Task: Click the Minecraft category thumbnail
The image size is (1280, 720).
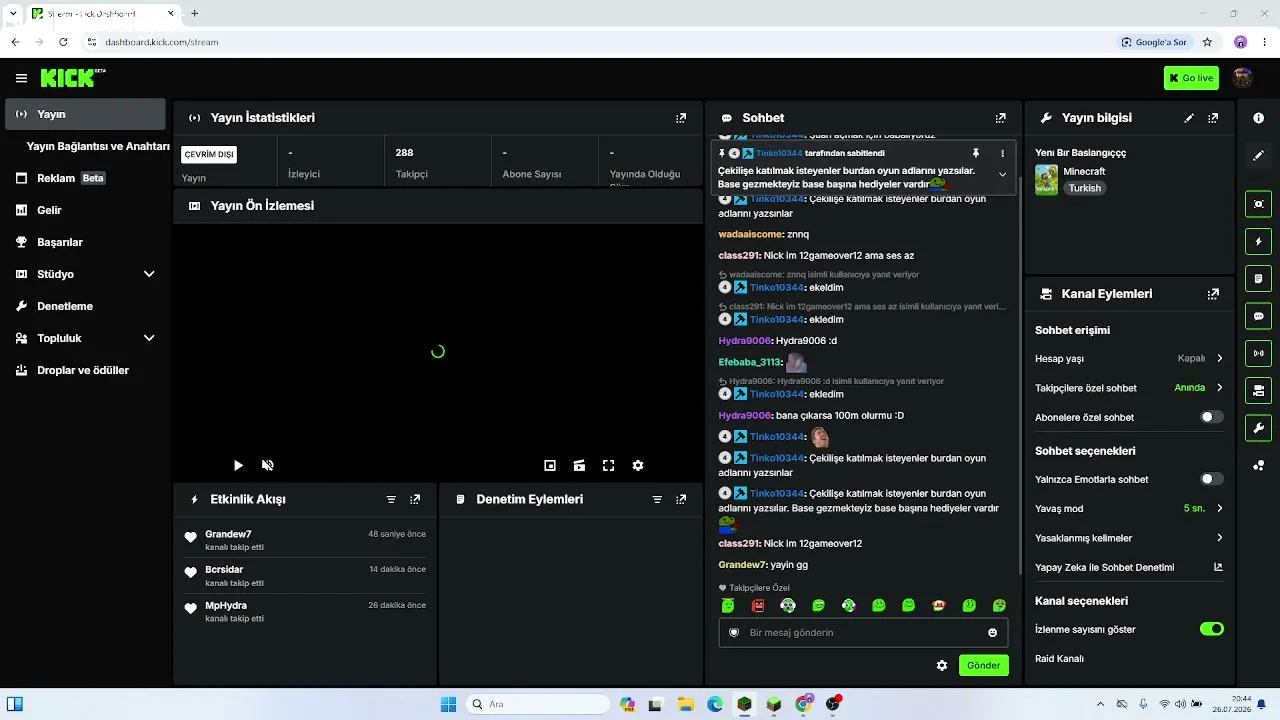Action: pyautogui.click(x=1046, y=180)
